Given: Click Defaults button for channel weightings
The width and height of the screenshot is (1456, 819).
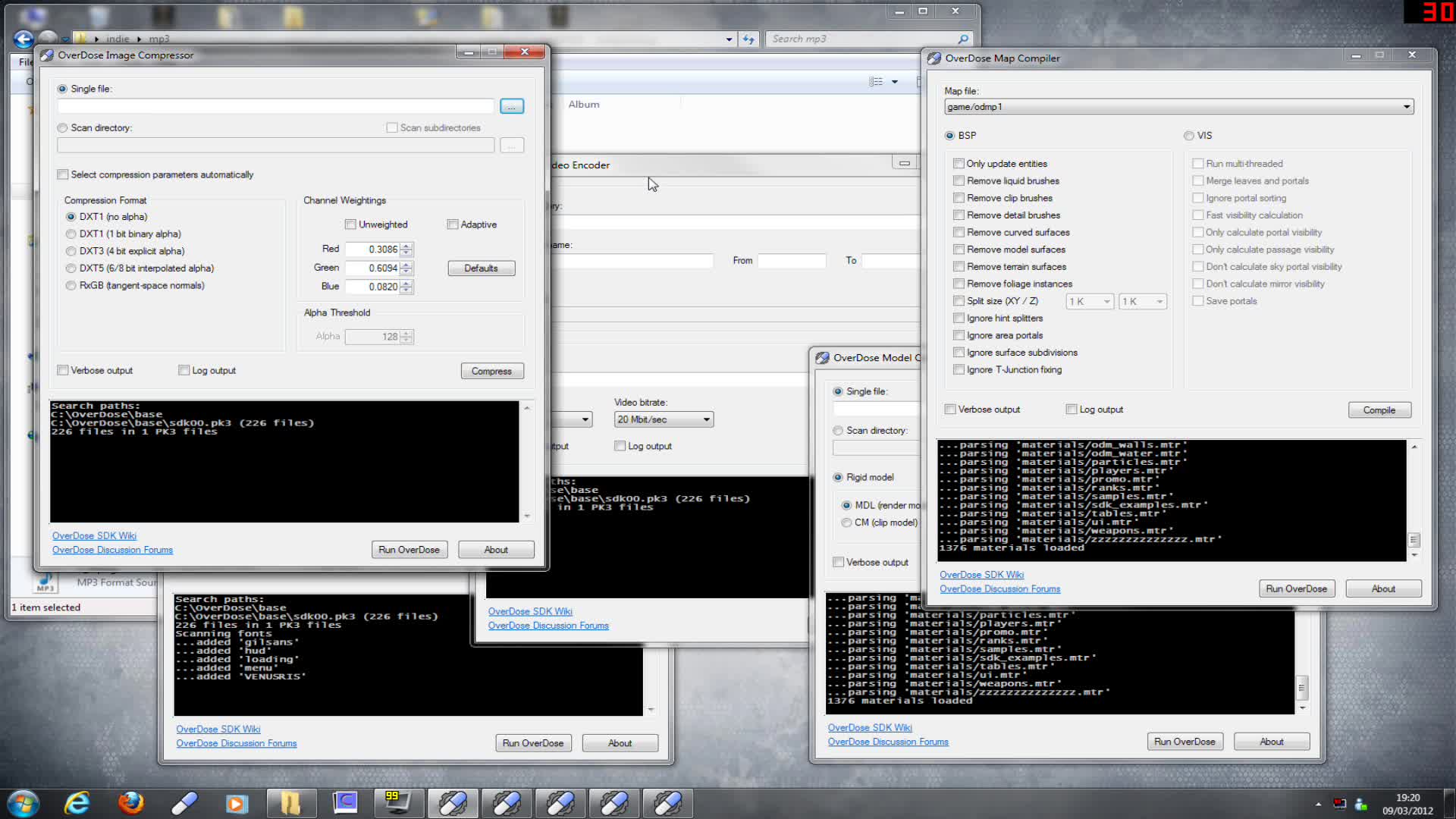Looking at the screenshot, I should pos(482,268).
